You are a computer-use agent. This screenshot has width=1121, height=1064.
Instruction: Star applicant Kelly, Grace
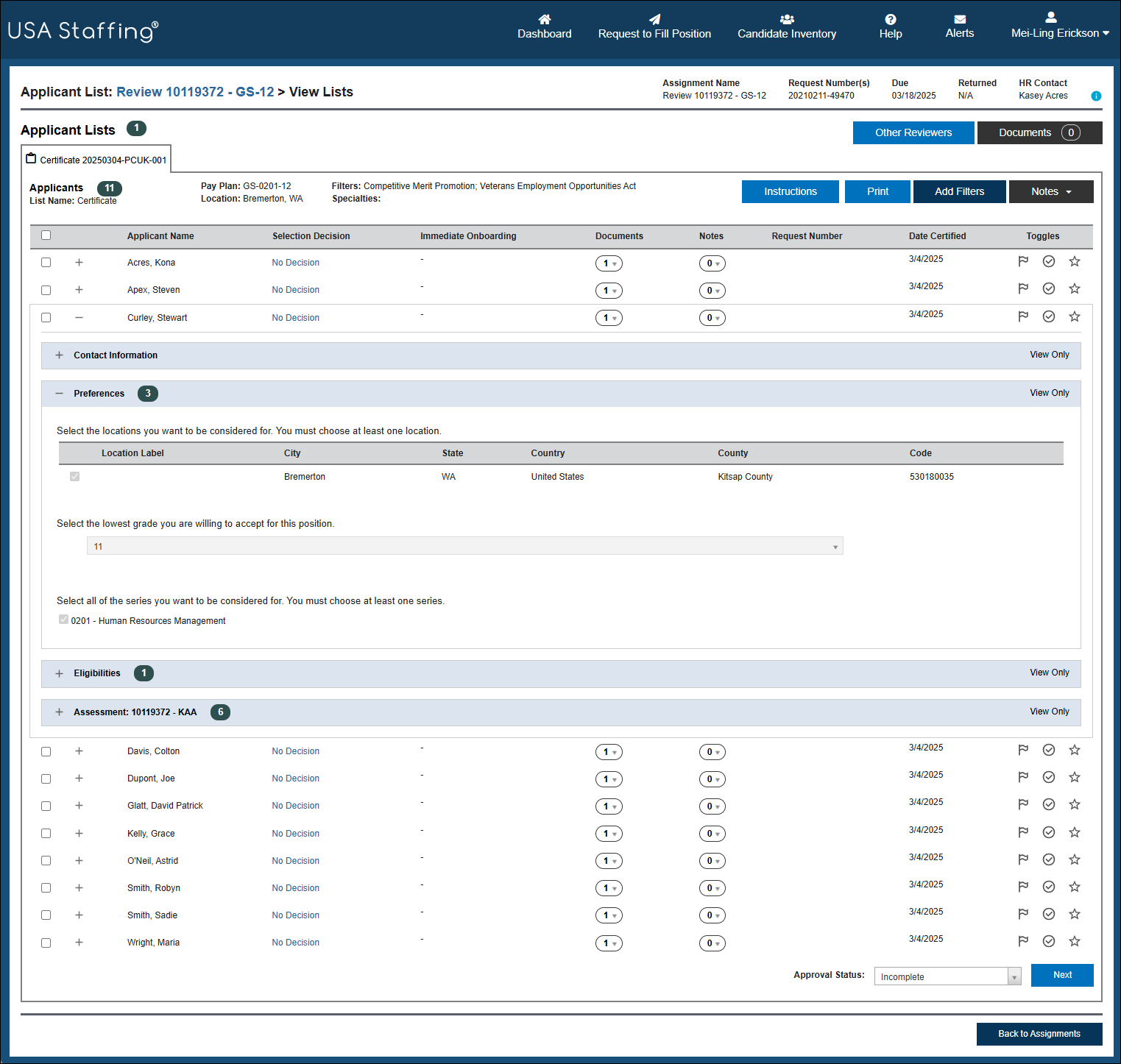(x=1075, y=832)
